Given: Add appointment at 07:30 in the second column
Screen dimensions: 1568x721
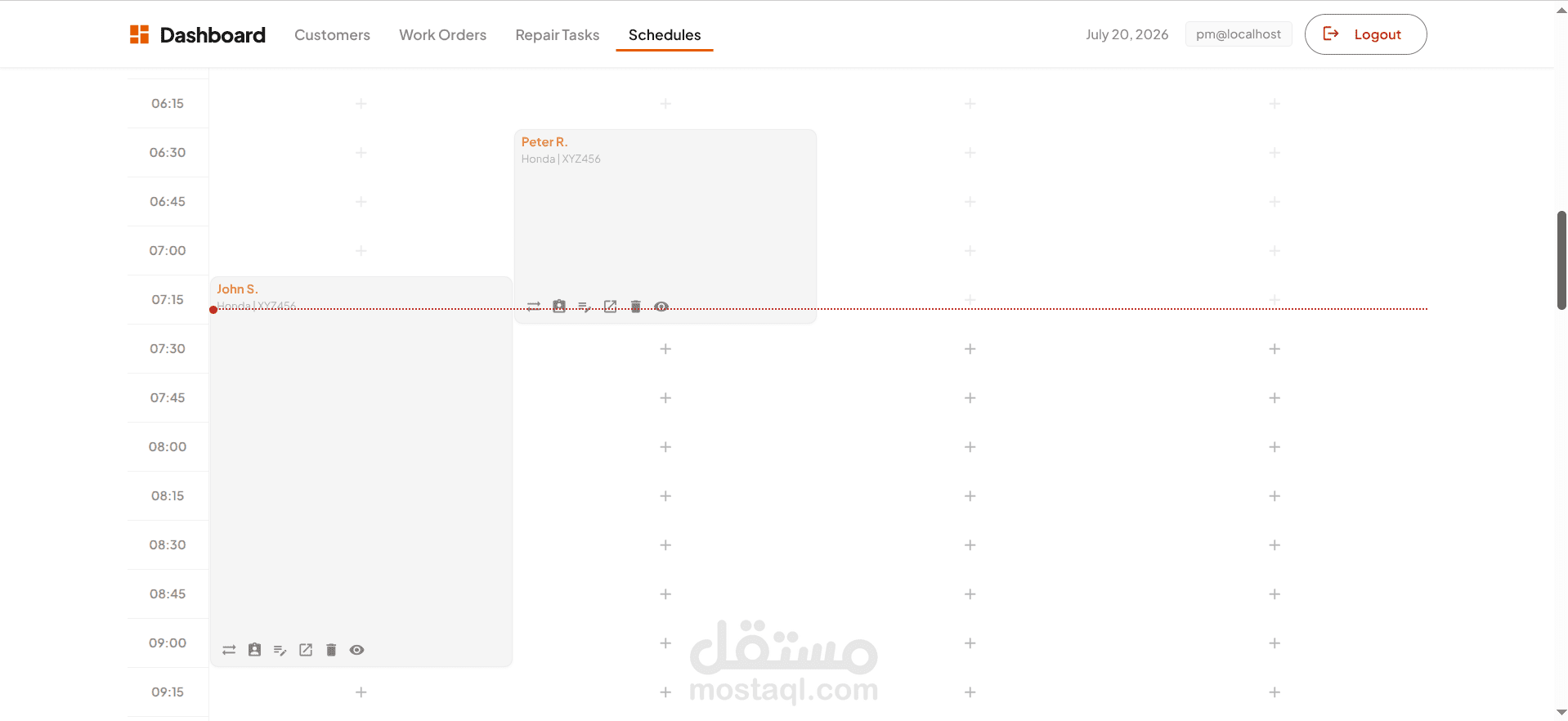Looking at the screenshot, I should [665, 349].
